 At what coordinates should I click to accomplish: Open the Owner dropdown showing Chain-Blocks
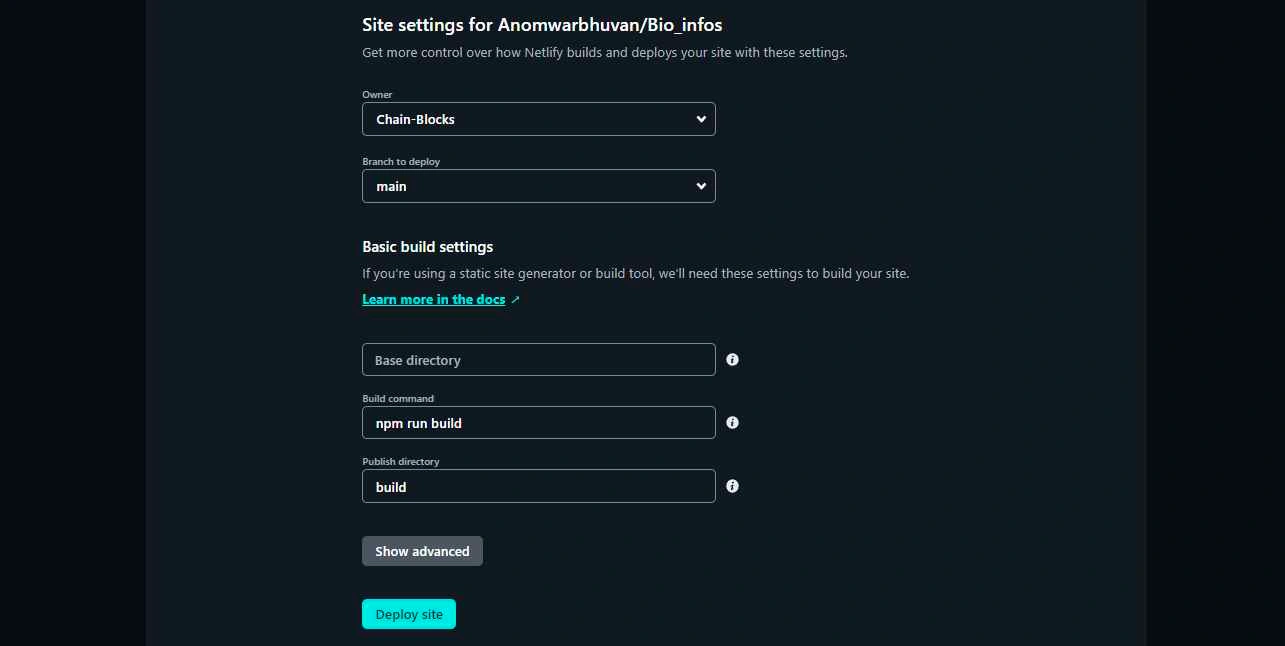click(x=538, y=118)
